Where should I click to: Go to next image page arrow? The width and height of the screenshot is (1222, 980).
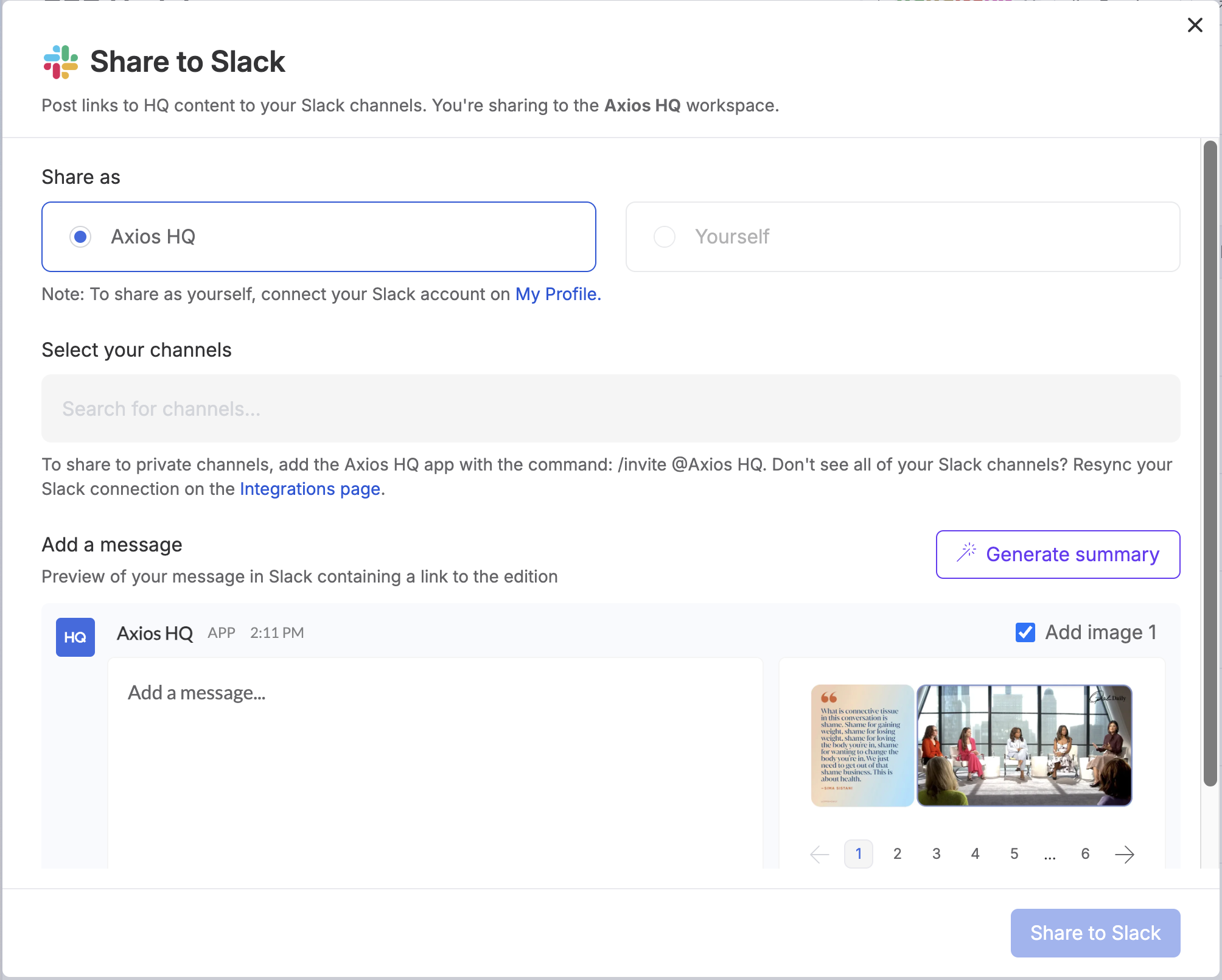[x=1125, y=854]
